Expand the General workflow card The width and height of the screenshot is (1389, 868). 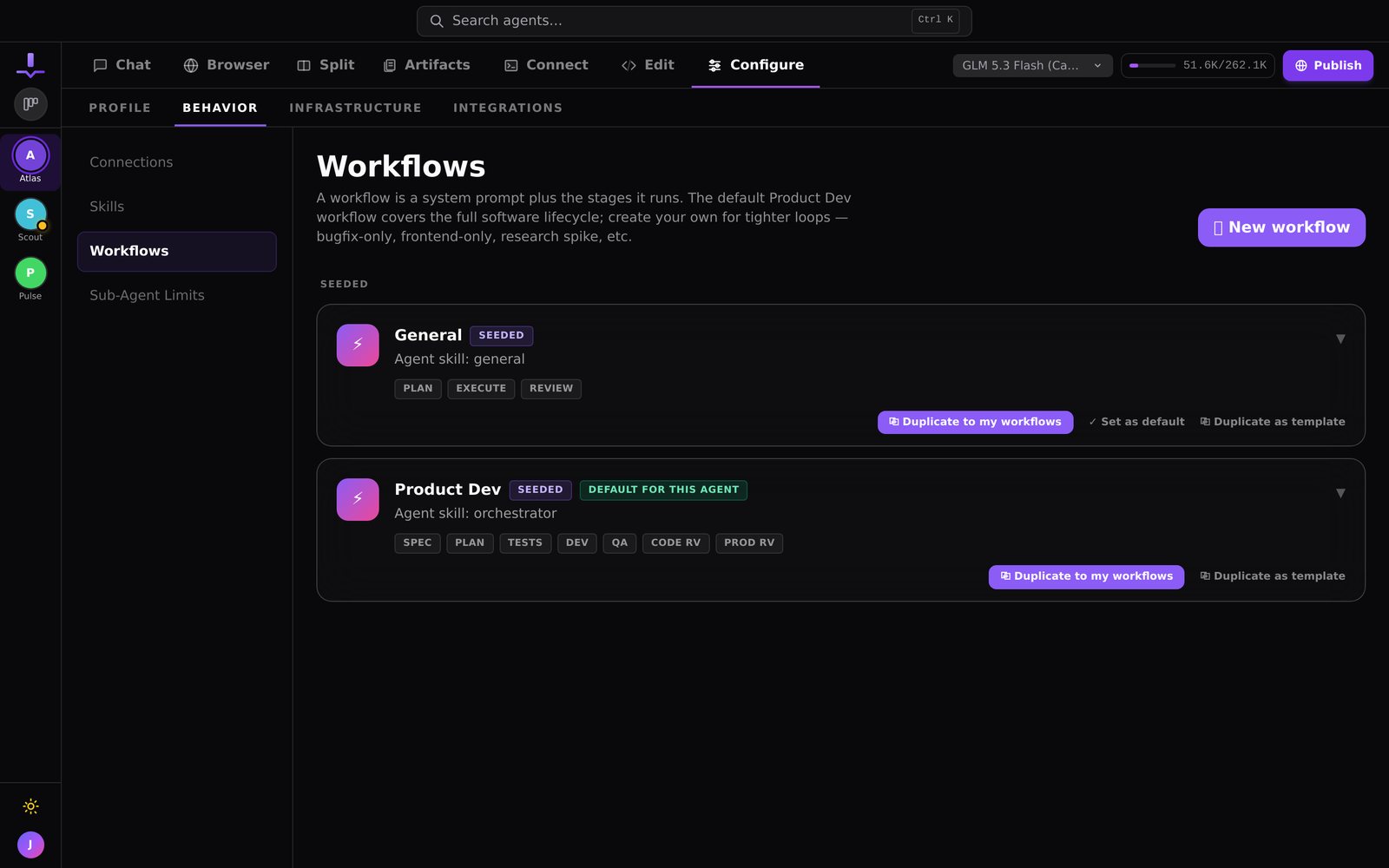click(1340, 339)
